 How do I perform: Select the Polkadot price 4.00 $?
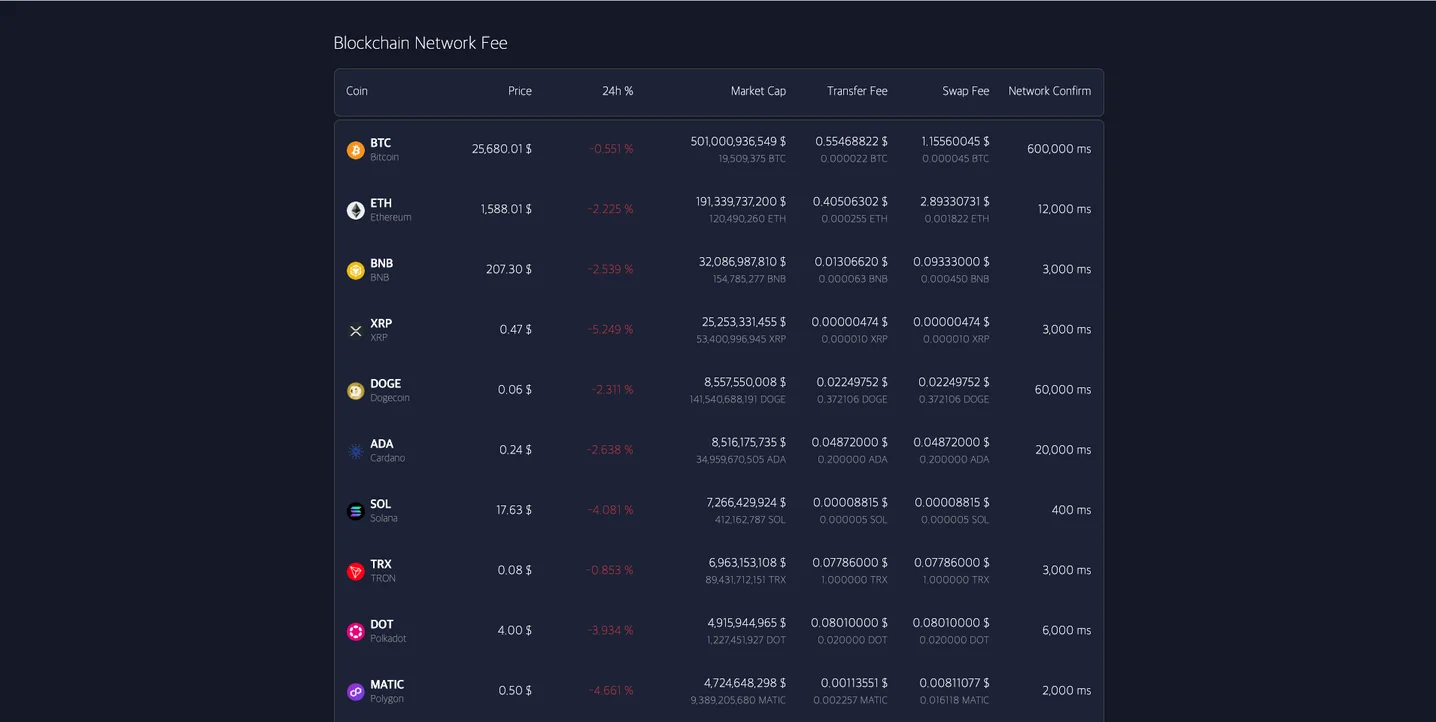pyautogui.click(x=515, y=630)
